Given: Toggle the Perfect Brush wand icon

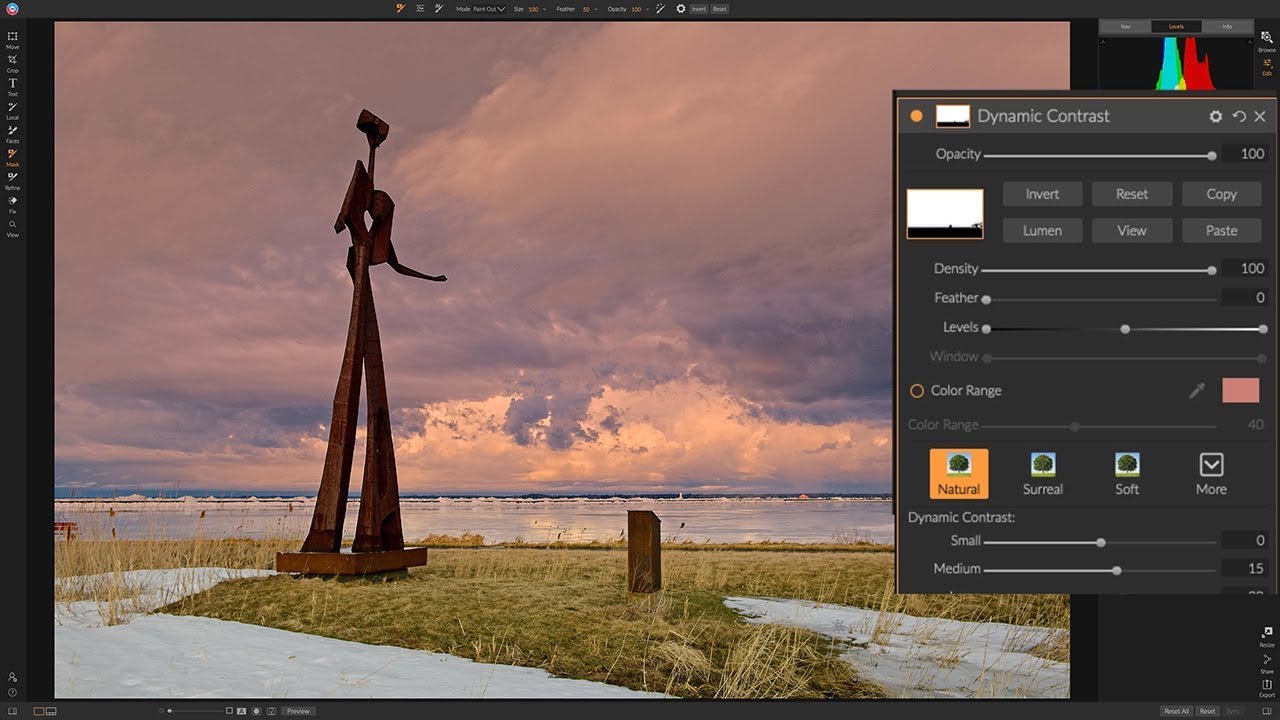Looking at the screenshot, I should click(x=660, y=8).
